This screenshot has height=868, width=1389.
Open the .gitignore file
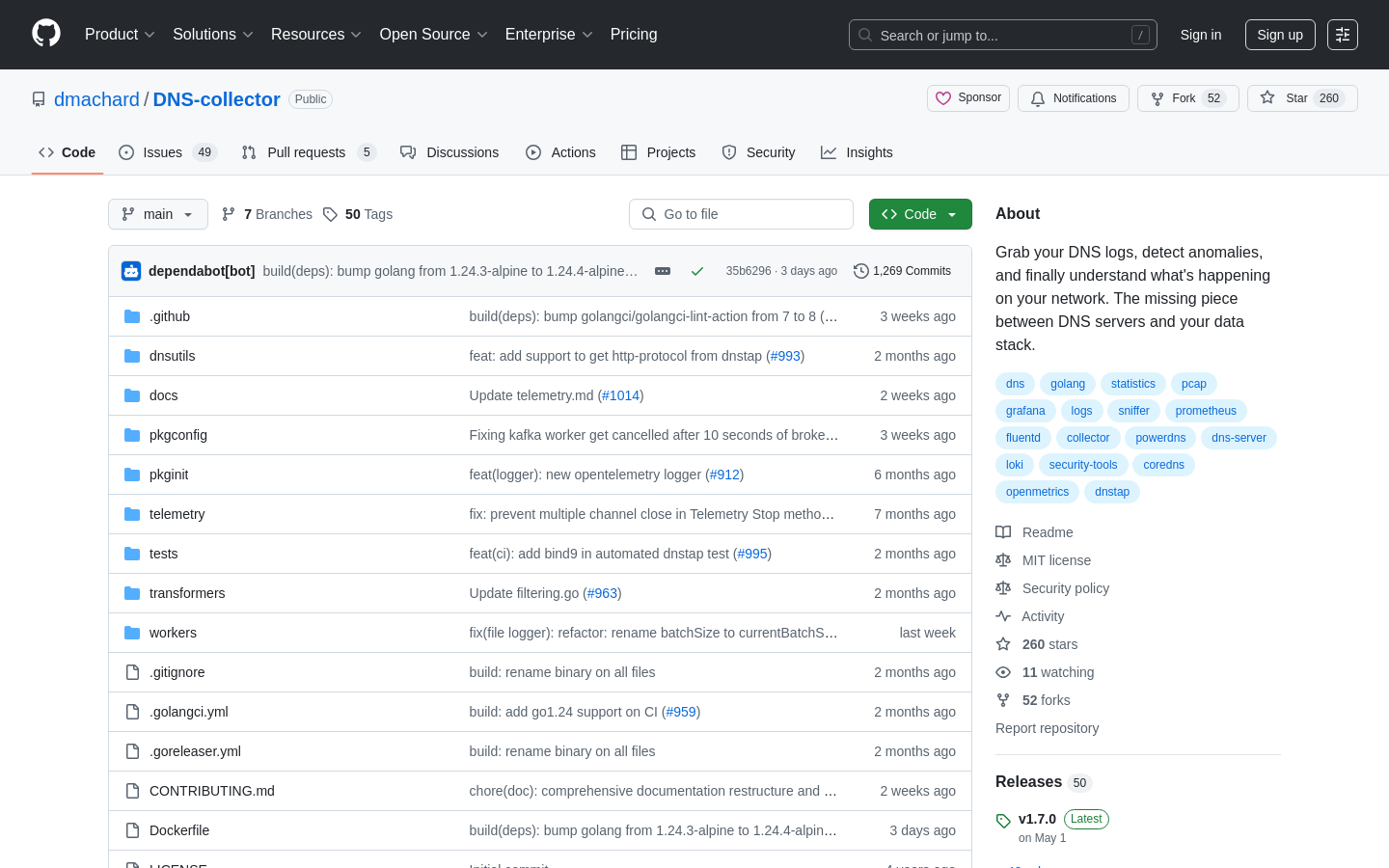177,672
